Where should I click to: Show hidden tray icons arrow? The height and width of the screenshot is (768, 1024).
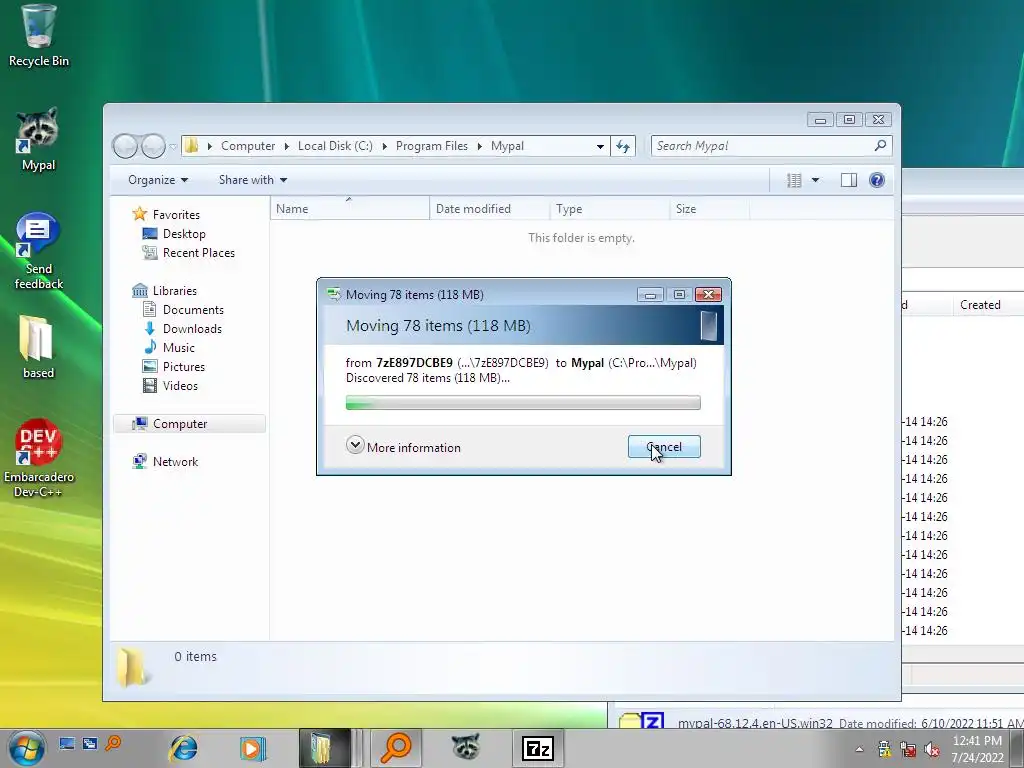point(859,750)
